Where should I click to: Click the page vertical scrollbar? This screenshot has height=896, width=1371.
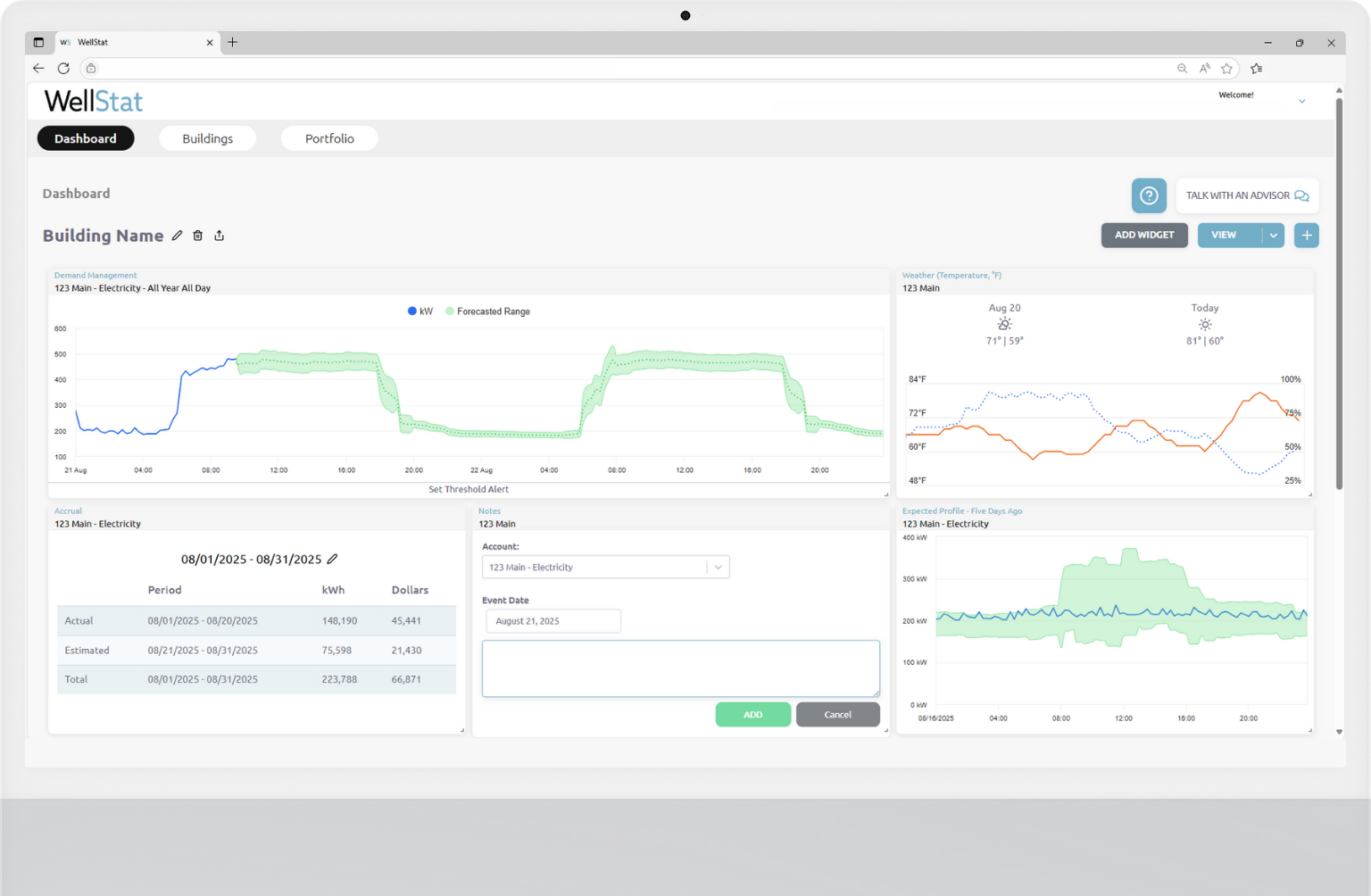(1339, 295)
